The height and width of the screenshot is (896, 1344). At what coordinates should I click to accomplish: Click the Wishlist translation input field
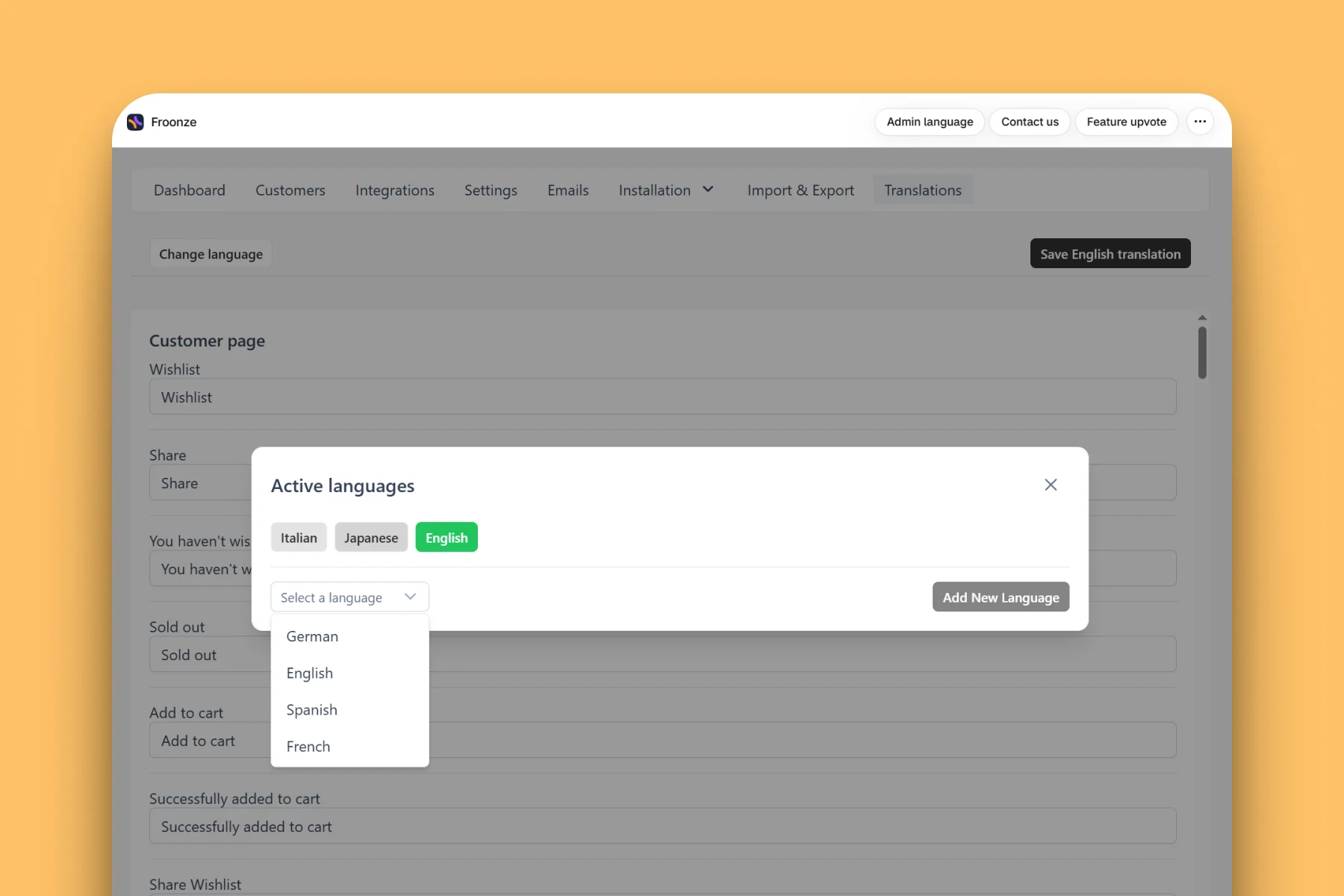pyautogui.click(x=663, y=397)
